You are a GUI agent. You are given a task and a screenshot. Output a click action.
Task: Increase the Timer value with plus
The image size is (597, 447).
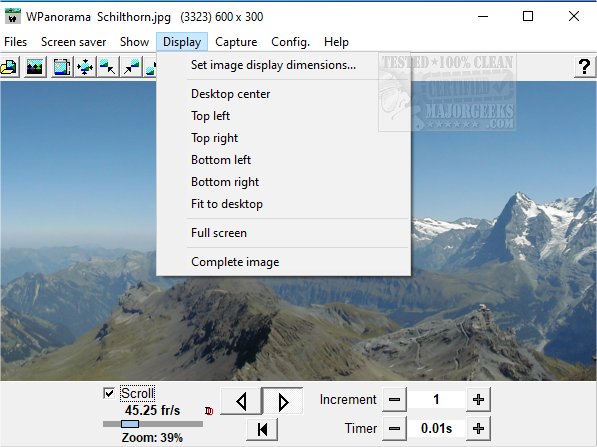tap(478, 428)
